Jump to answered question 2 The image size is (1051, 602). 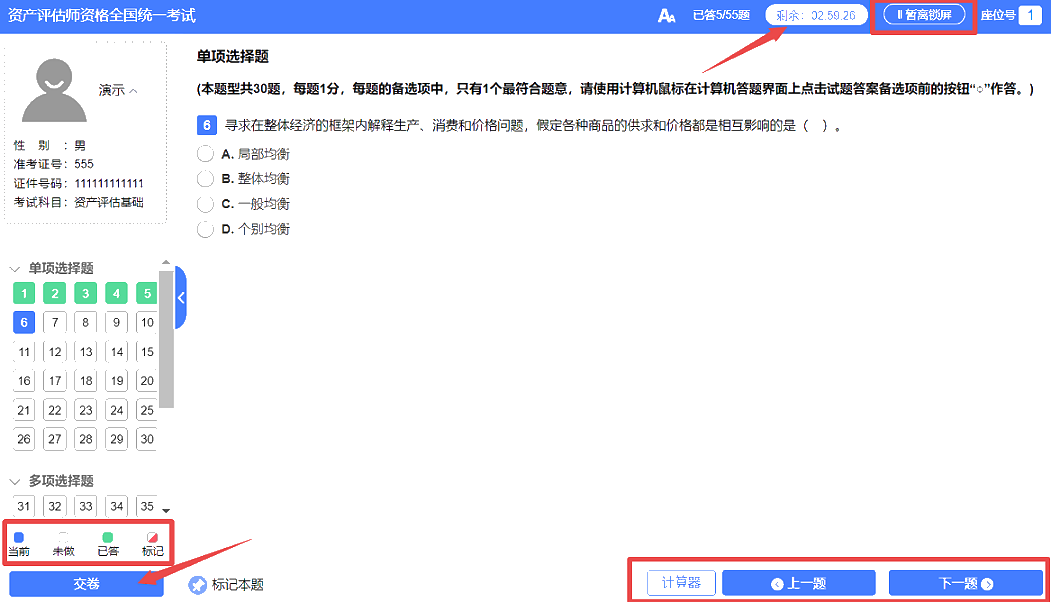55,293
